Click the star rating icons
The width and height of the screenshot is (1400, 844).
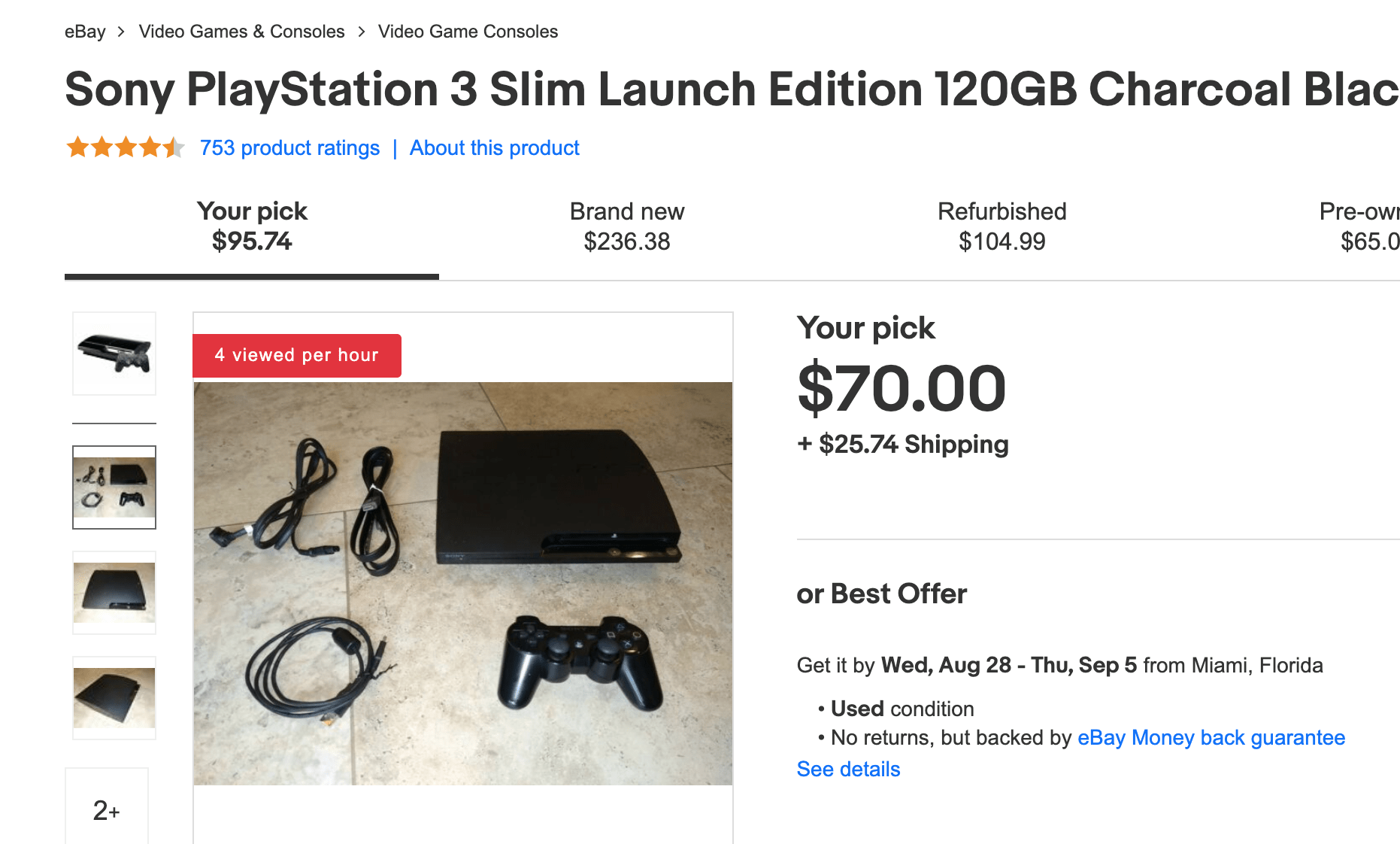pyautogui.click(x=125, y=147)
